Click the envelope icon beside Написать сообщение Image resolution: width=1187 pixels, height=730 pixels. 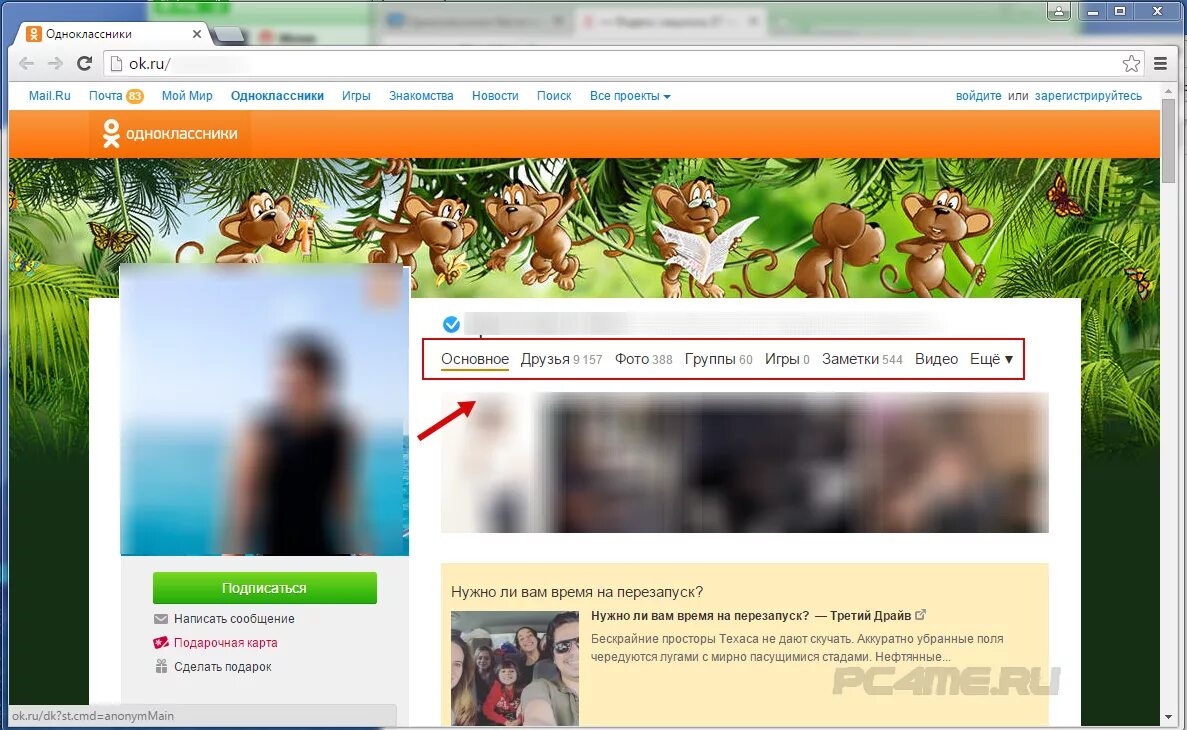pyautogui.click(x=160, y=619)
